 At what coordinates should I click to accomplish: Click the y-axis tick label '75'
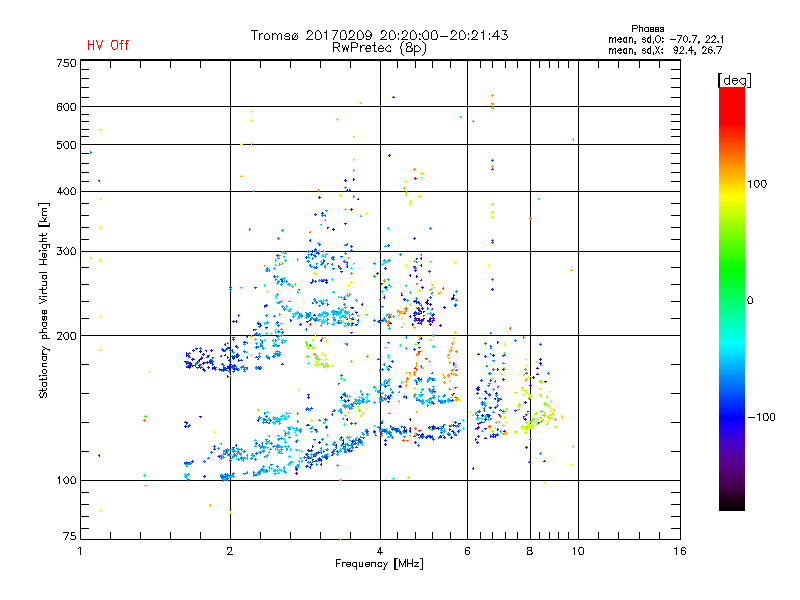[x=70, y=536]
